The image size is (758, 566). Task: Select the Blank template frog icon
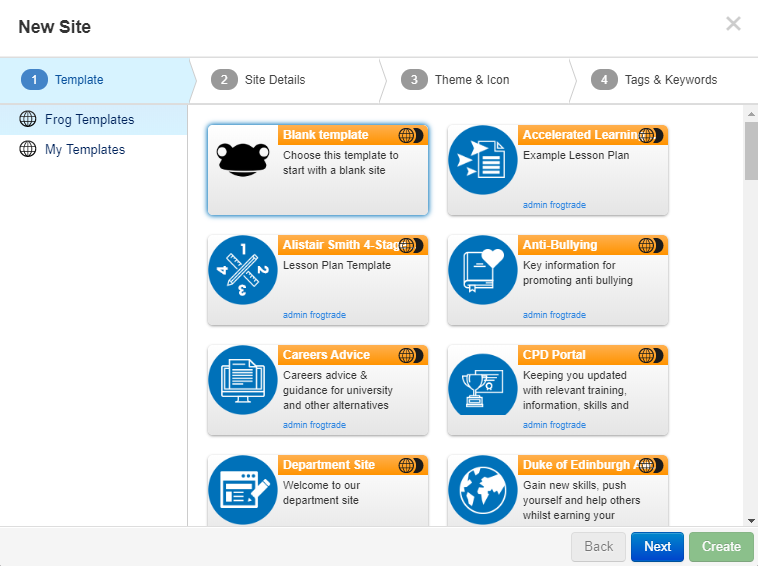[243, 160]
